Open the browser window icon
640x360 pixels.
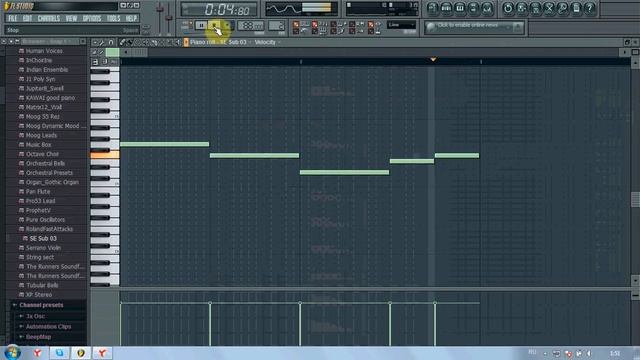[x=473, y=8]
